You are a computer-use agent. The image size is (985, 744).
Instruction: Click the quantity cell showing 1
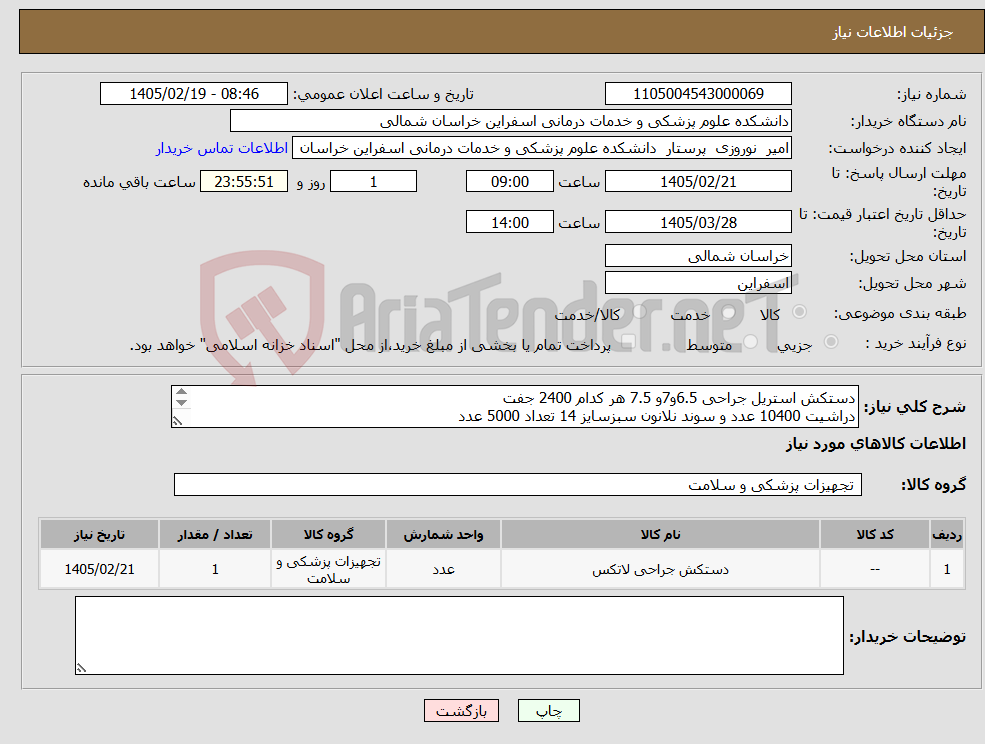[x=215, y=569]
